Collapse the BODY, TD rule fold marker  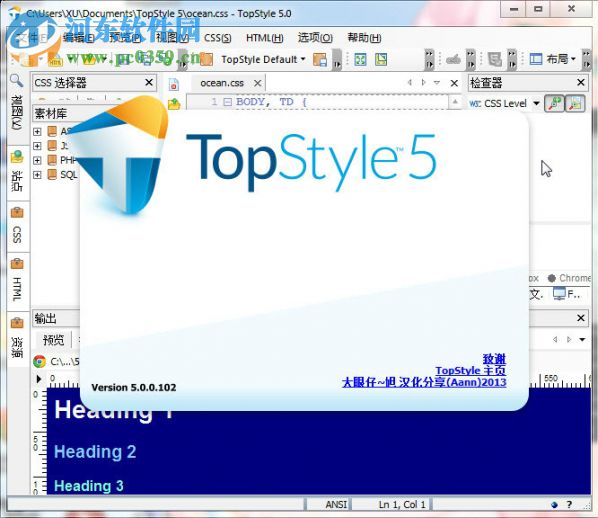(227, 102)
